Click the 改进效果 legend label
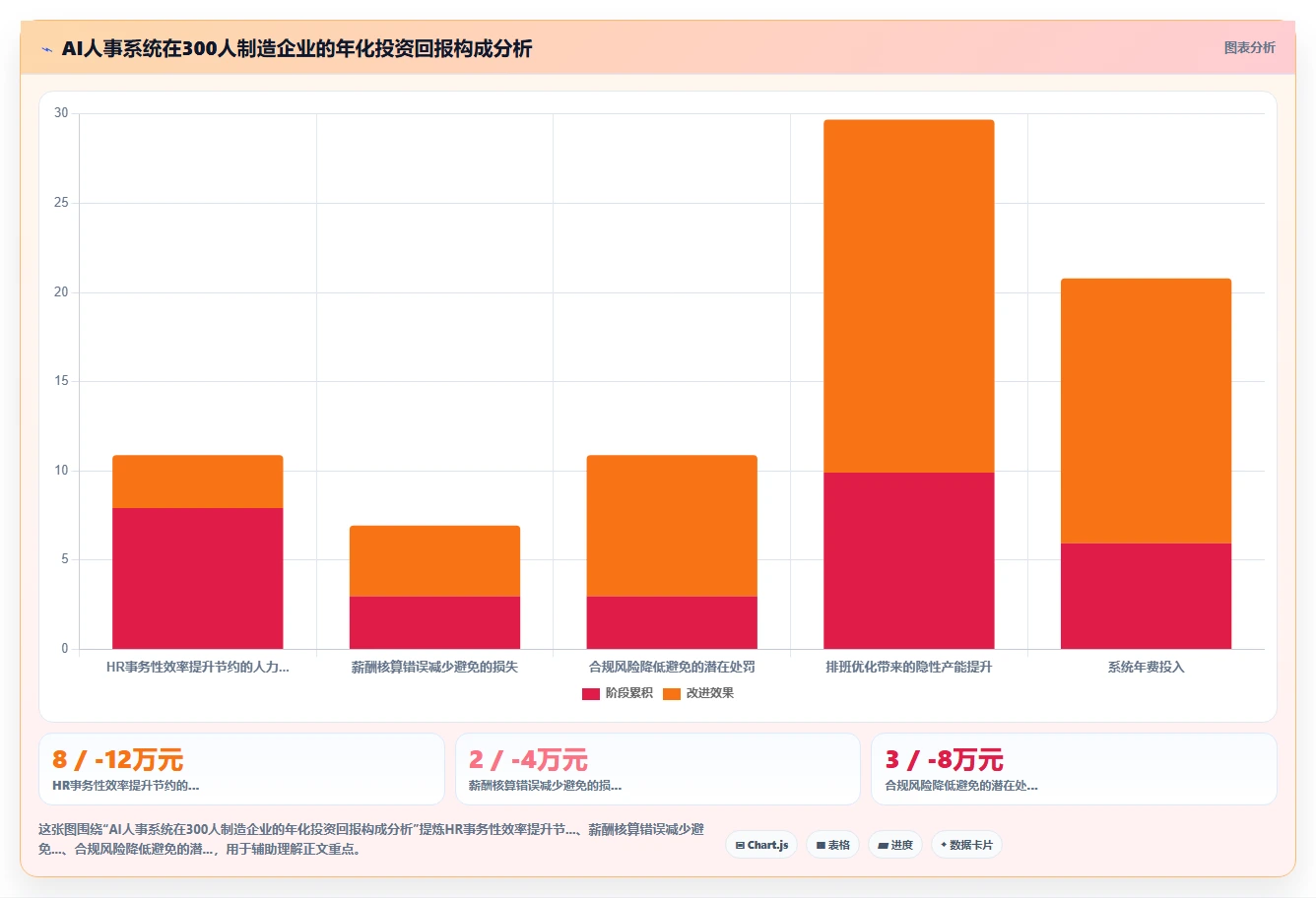This screenshot has width=1316, height=898. [x=710, y=693]
